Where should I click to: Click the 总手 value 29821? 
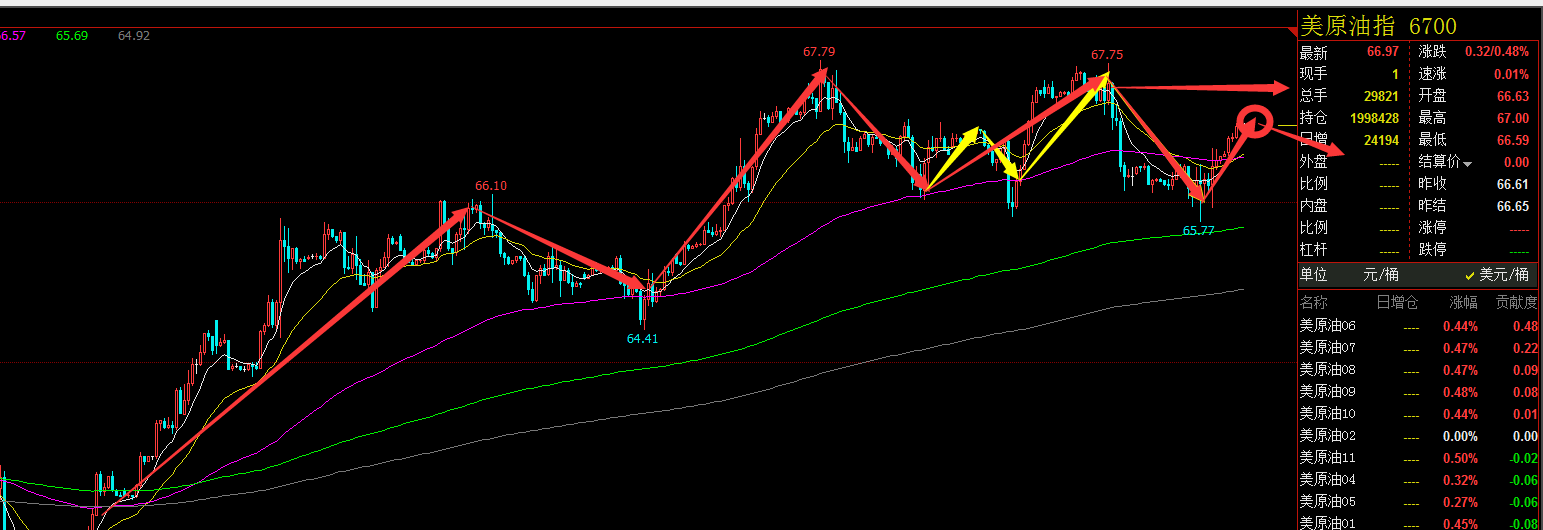1381,96
